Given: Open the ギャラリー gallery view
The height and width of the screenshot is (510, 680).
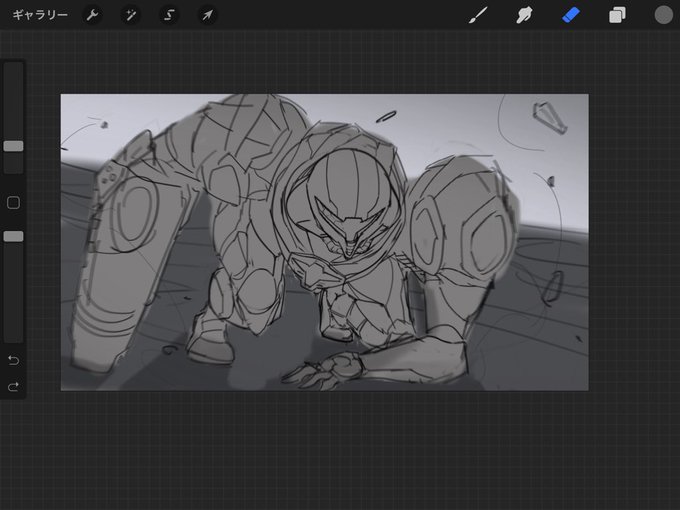Looking at the screenshot, I should (40, 15).
